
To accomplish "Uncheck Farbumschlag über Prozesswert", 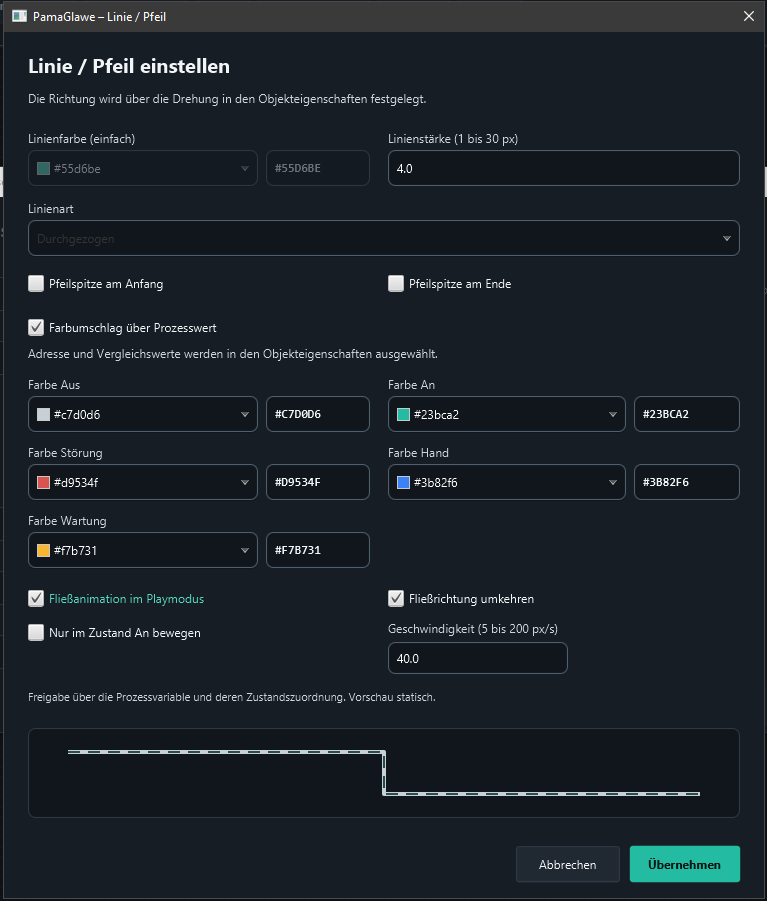I will click(36, 328).
